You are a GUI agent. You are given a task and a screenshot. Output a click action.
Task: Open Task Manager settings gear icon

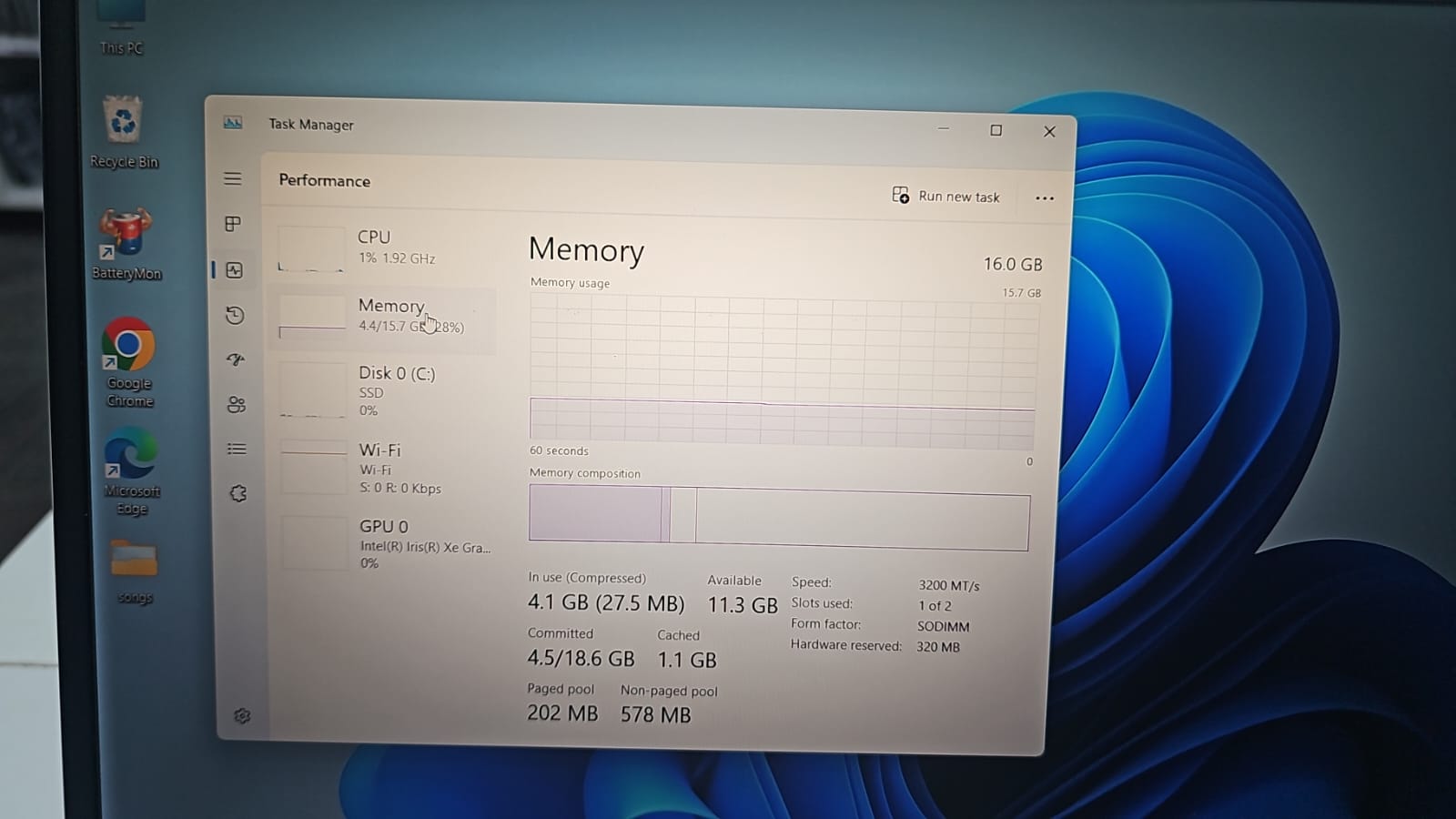click(x=242, y=716)
